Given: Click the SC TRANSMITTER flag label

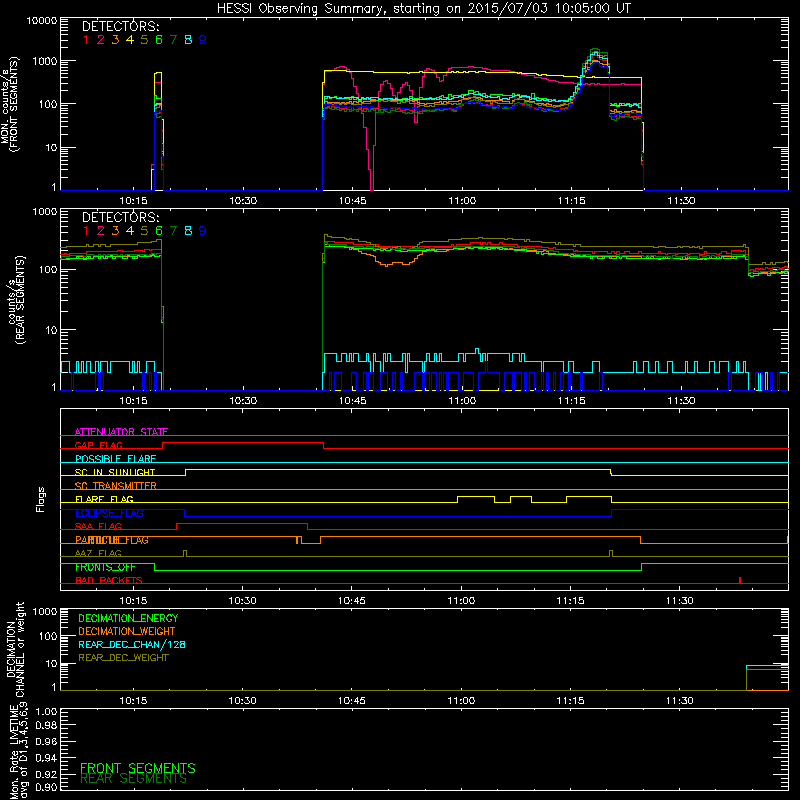Looking at the screenshot, I should pos(116,486).
